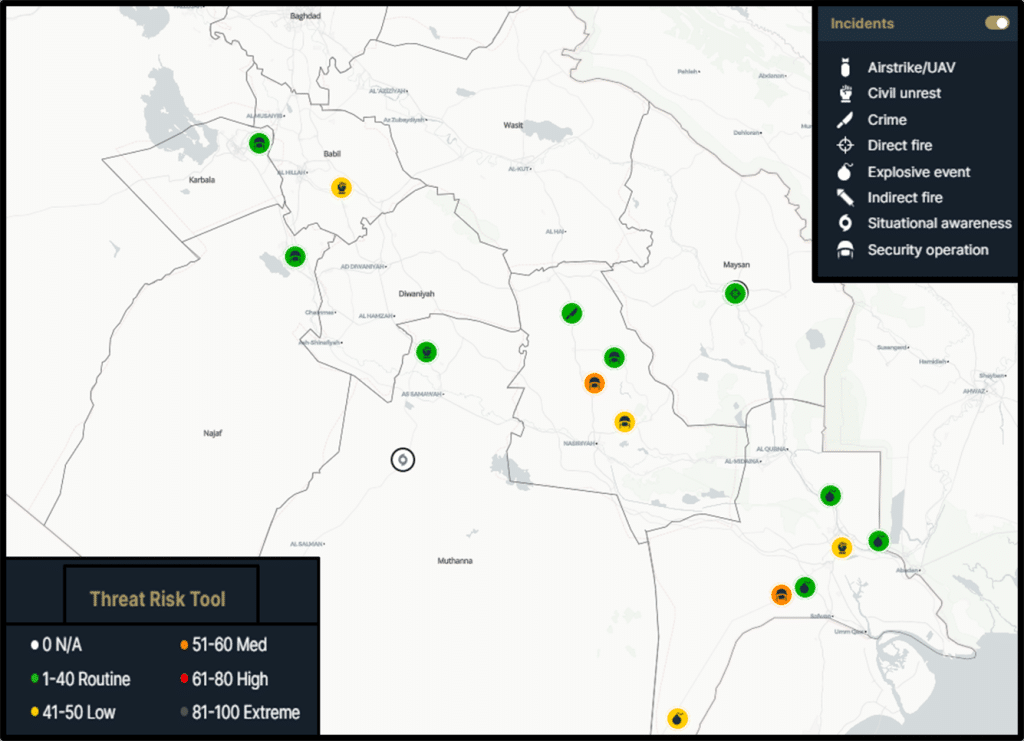The height and width of the screenshot is (741, 1024).
Task: Select the yellow explosive marker at map bottom
Action: 677,718
